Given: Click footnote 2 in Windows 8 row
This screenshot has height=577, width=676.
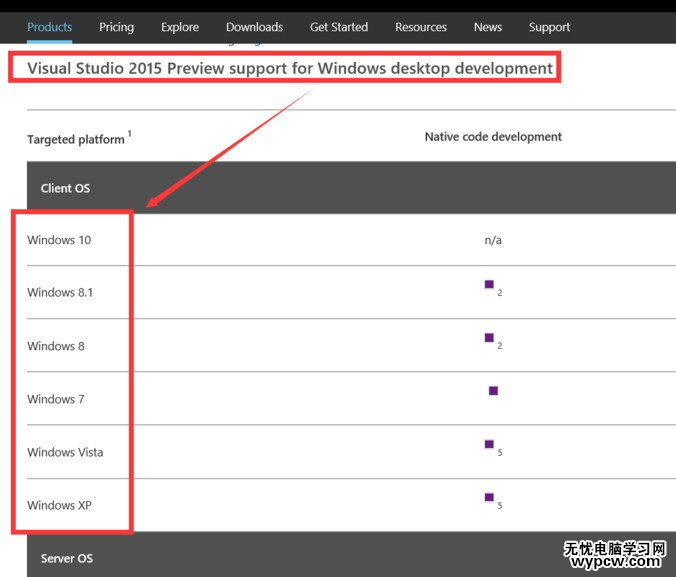Looking at the screenshot, I should (x=500, y=346).
